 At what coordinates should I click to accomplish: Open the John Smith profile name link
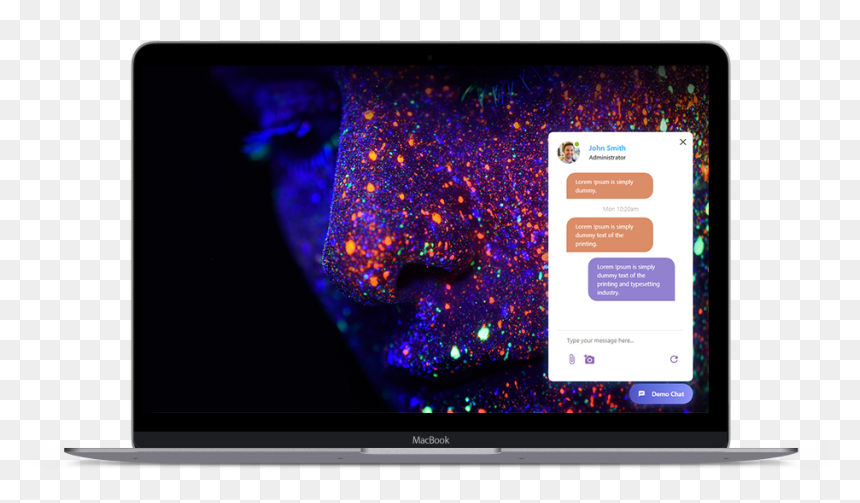(607, 148)
